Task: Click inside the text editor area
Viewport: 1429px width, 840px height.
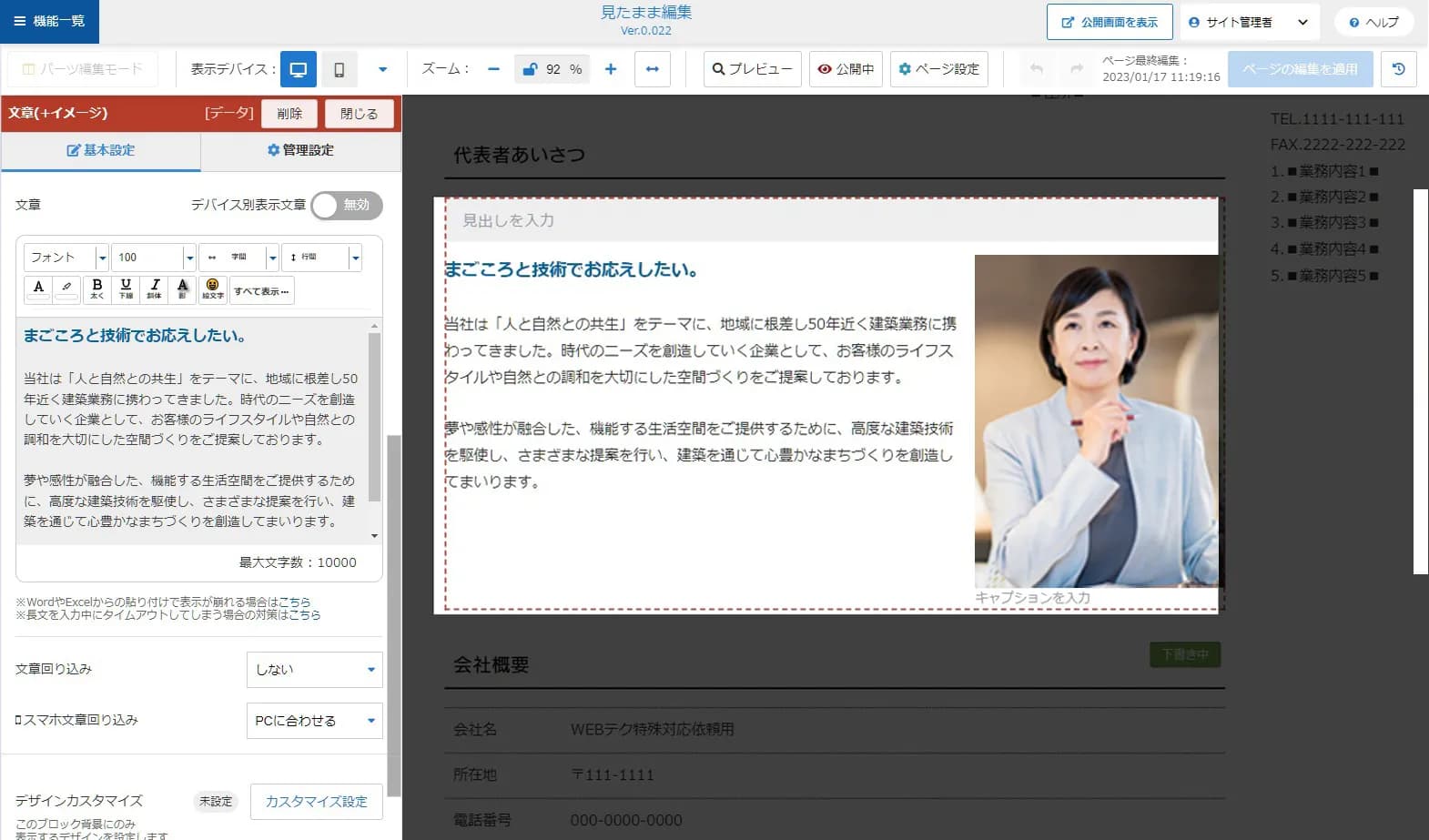Action: (191, 430)
